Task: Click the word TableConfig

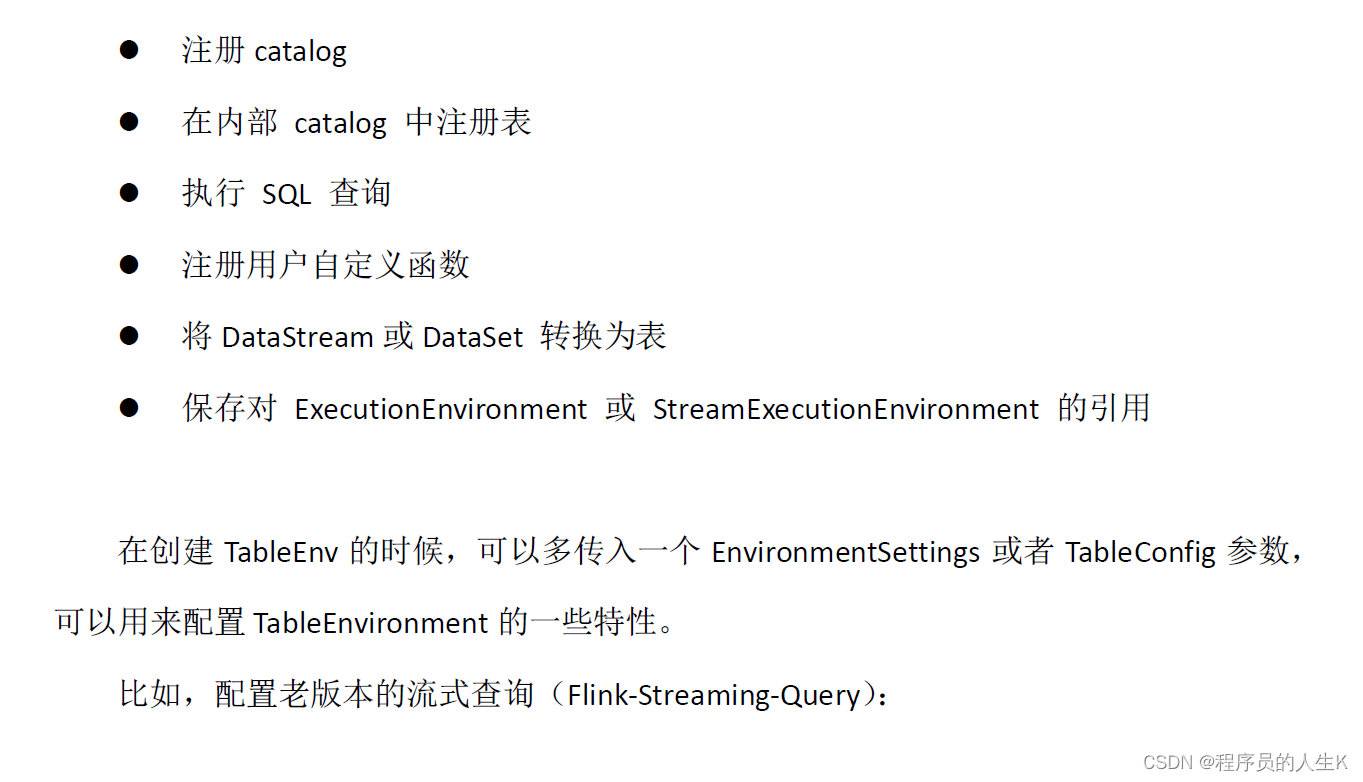Action: (1140, 553)
